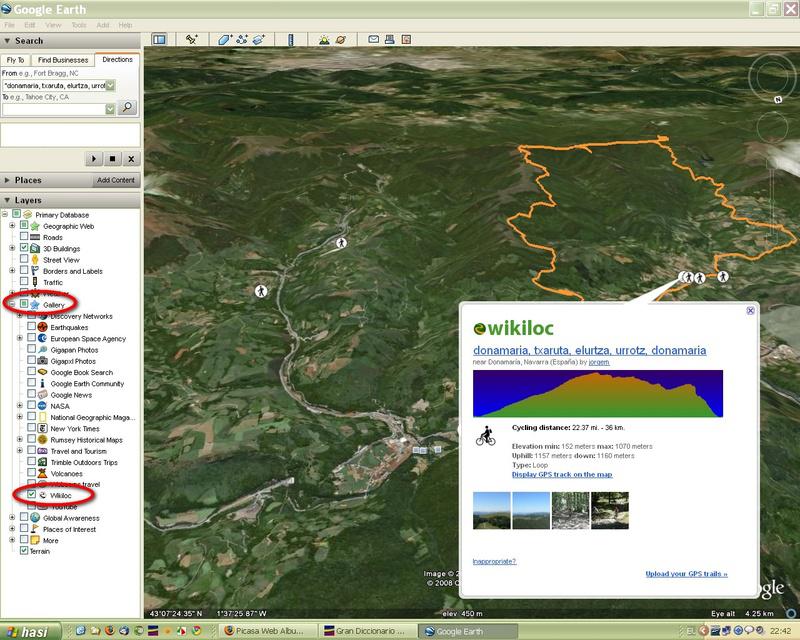Click the Add Content button
Image resolution: width=800 pixels, height=640 pixels.
coord(116,180)
